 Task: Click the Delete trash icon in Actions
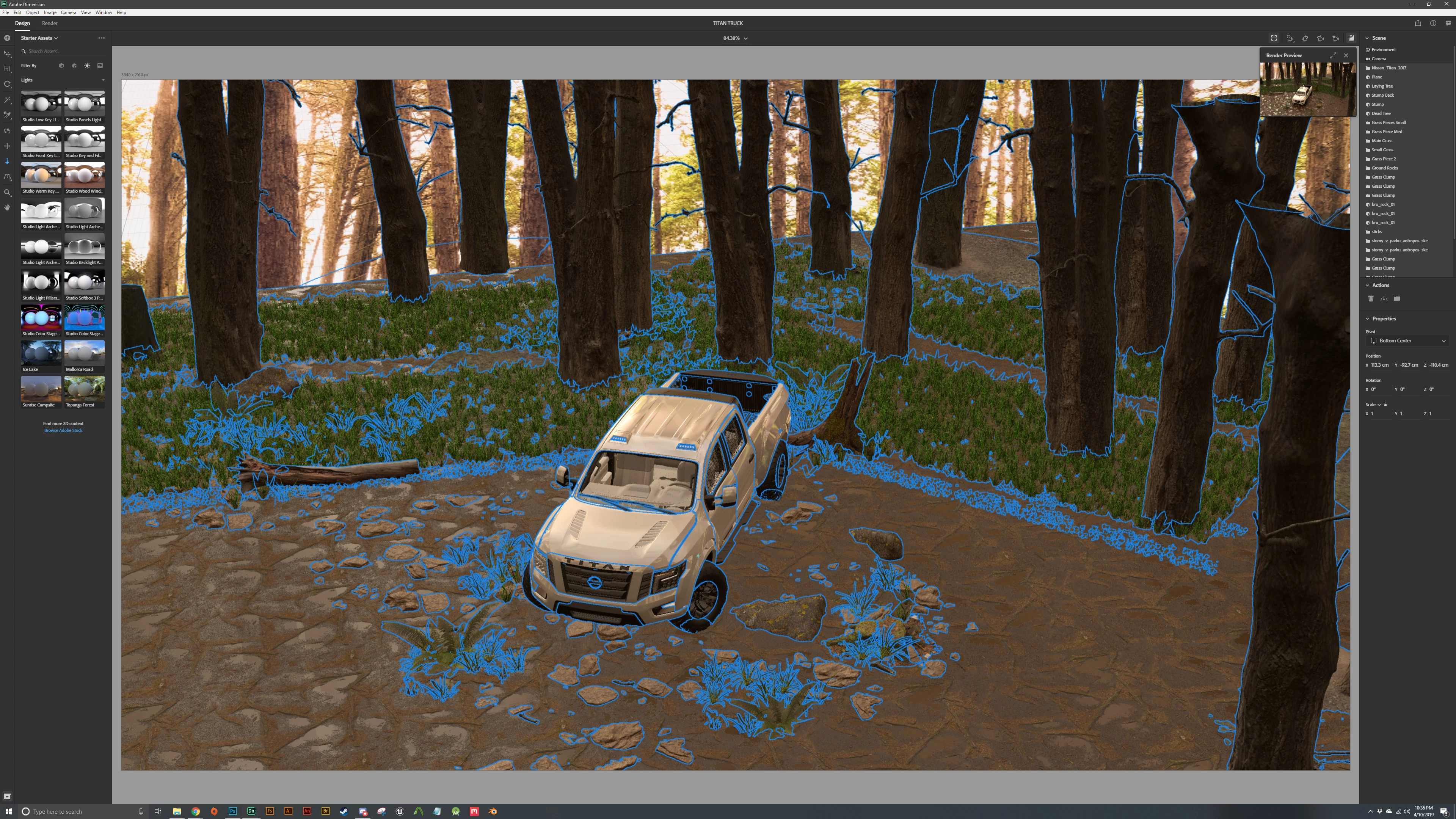[x=1371, y=298]
